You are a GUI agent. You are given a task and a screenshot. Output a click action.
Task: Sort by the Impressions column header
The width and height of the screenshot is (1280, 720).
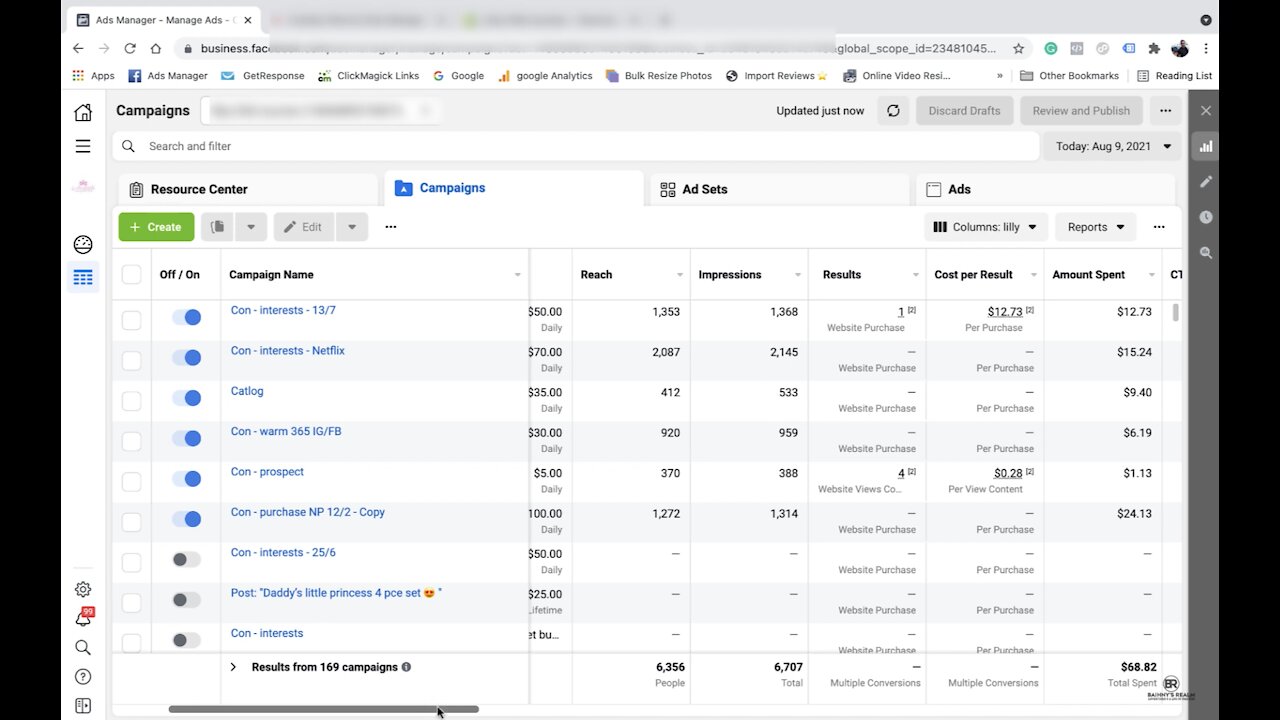(729, 275)
